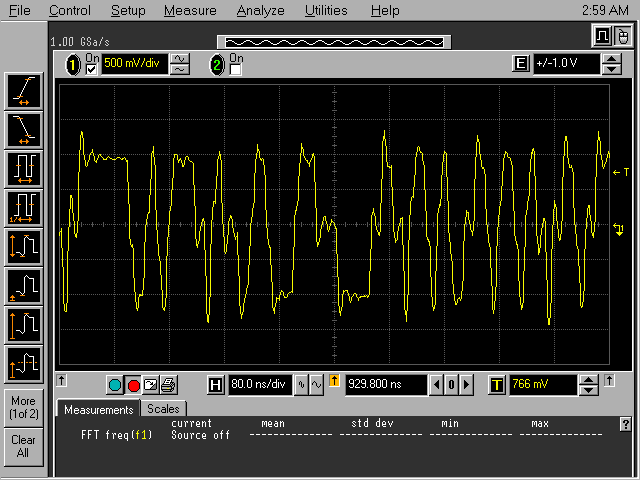
Task: Click the frequency measurement icon
Action: pos(23,206)
